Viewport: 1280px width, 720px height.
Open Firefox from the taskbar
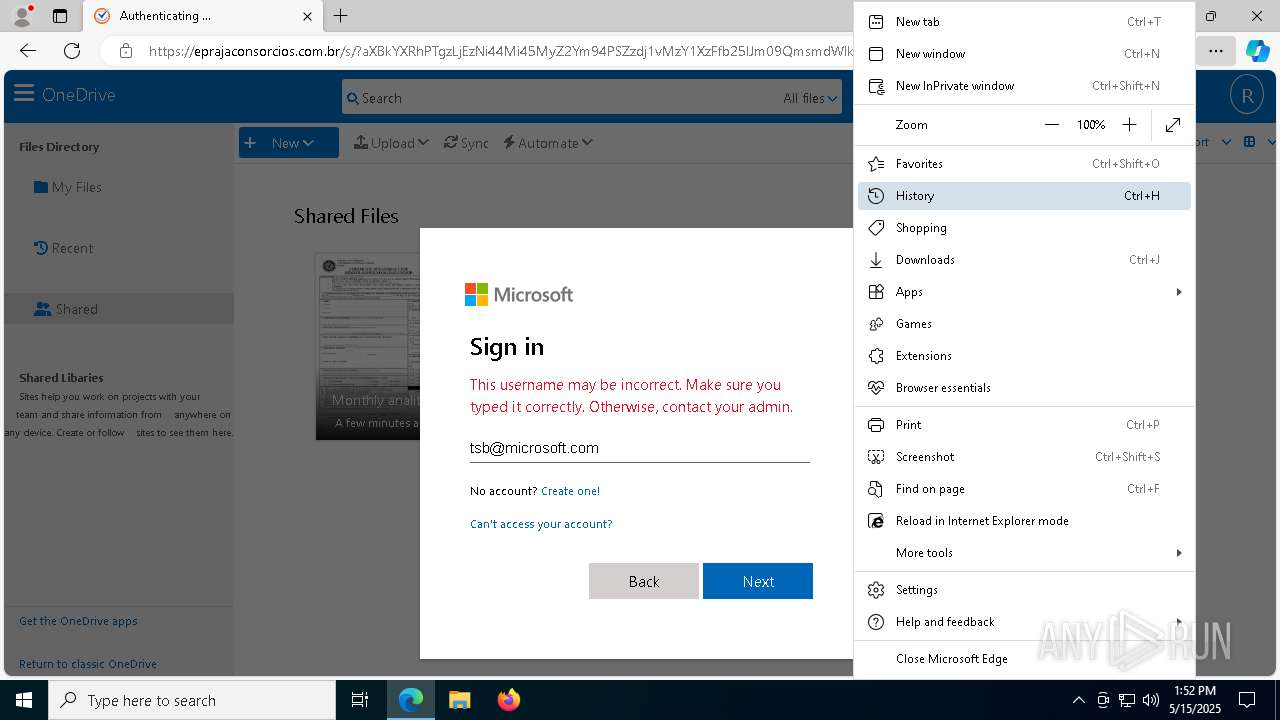pos(508,700)
